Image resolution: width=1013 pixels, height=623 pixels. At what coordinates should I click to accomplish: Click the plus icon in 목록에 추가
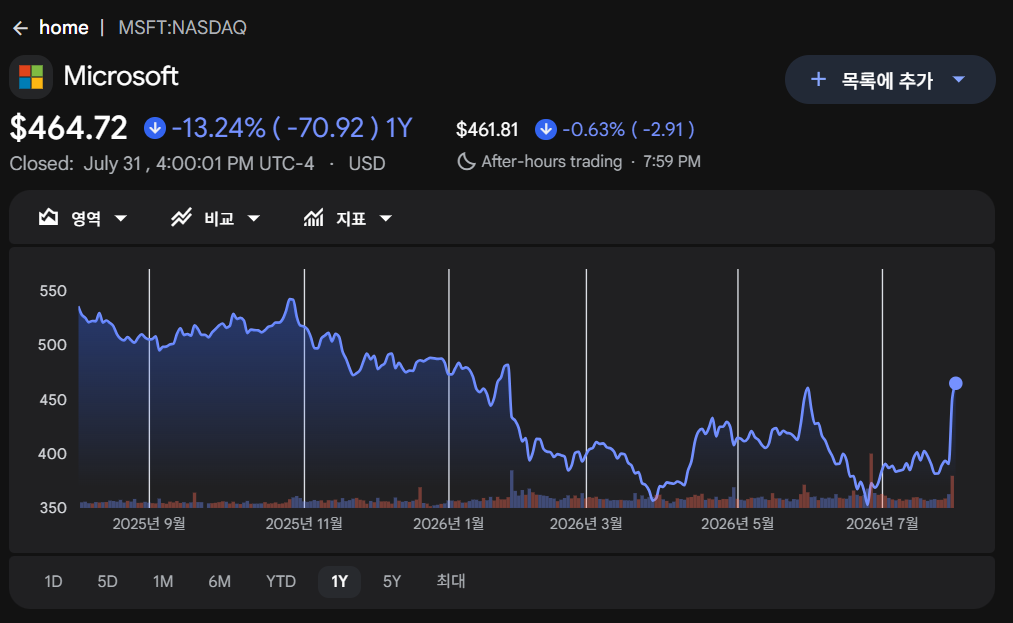pyautogui.click(x=818, y=79)
